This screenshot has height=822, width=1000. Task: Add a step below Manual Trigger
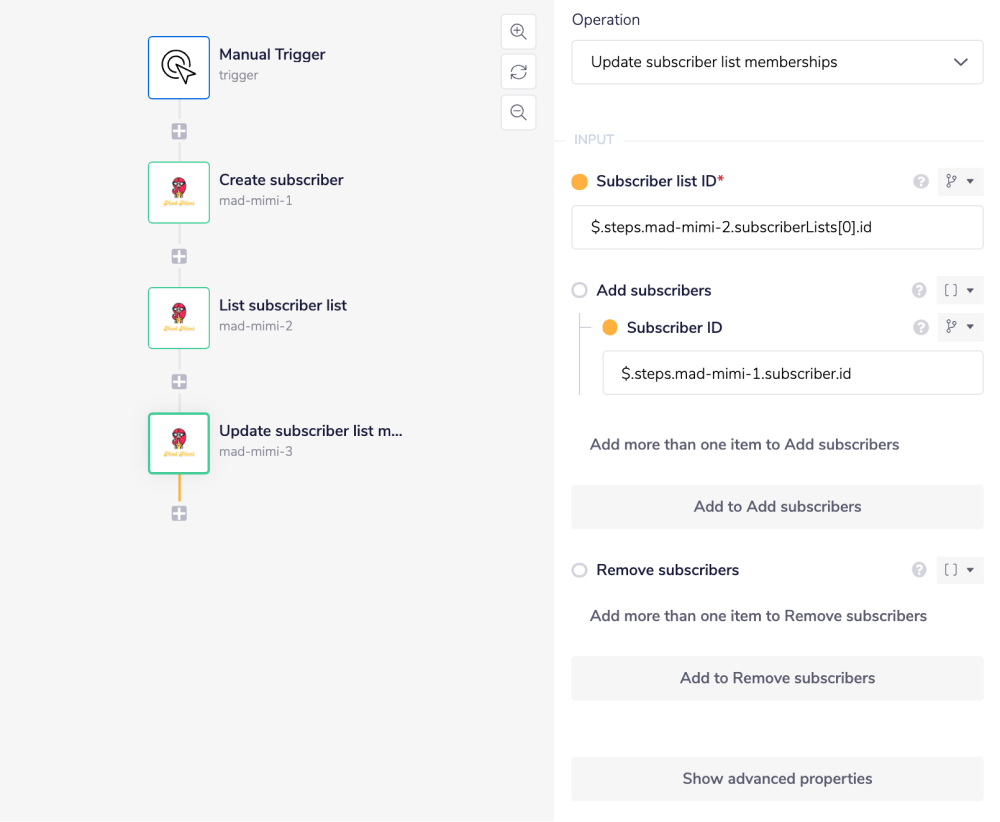[179, 131]
